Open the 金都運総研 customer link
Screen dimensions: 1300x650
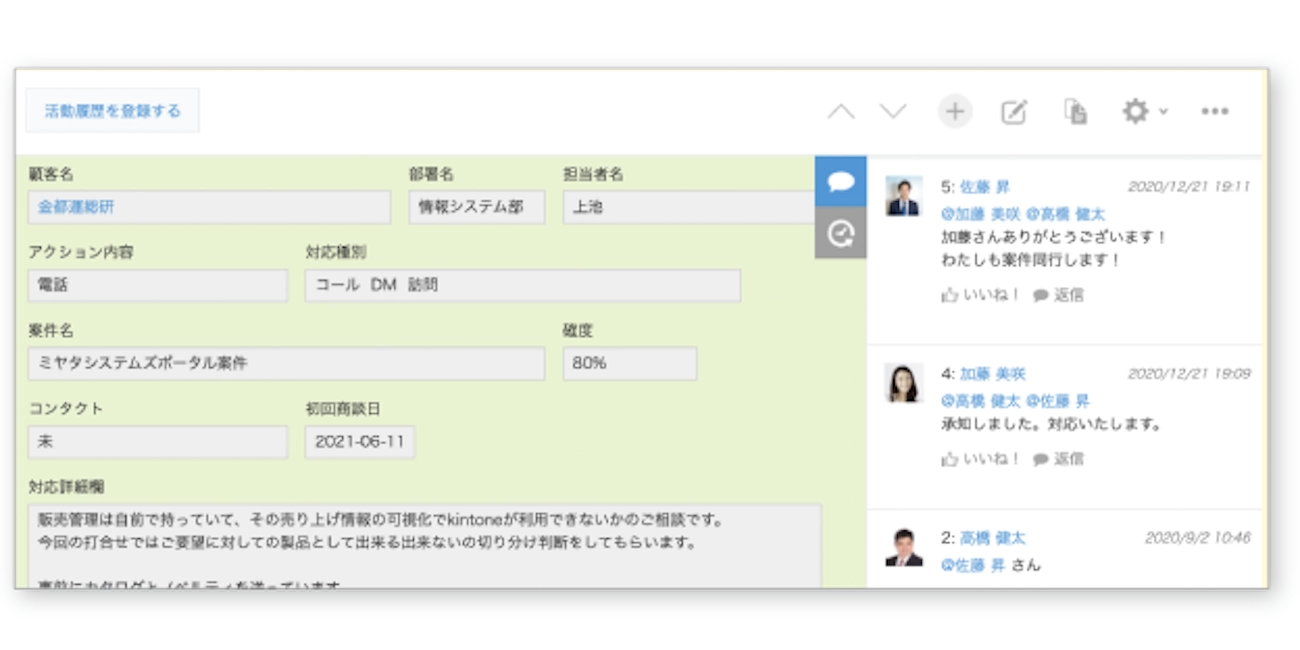[x=76, y=207]
